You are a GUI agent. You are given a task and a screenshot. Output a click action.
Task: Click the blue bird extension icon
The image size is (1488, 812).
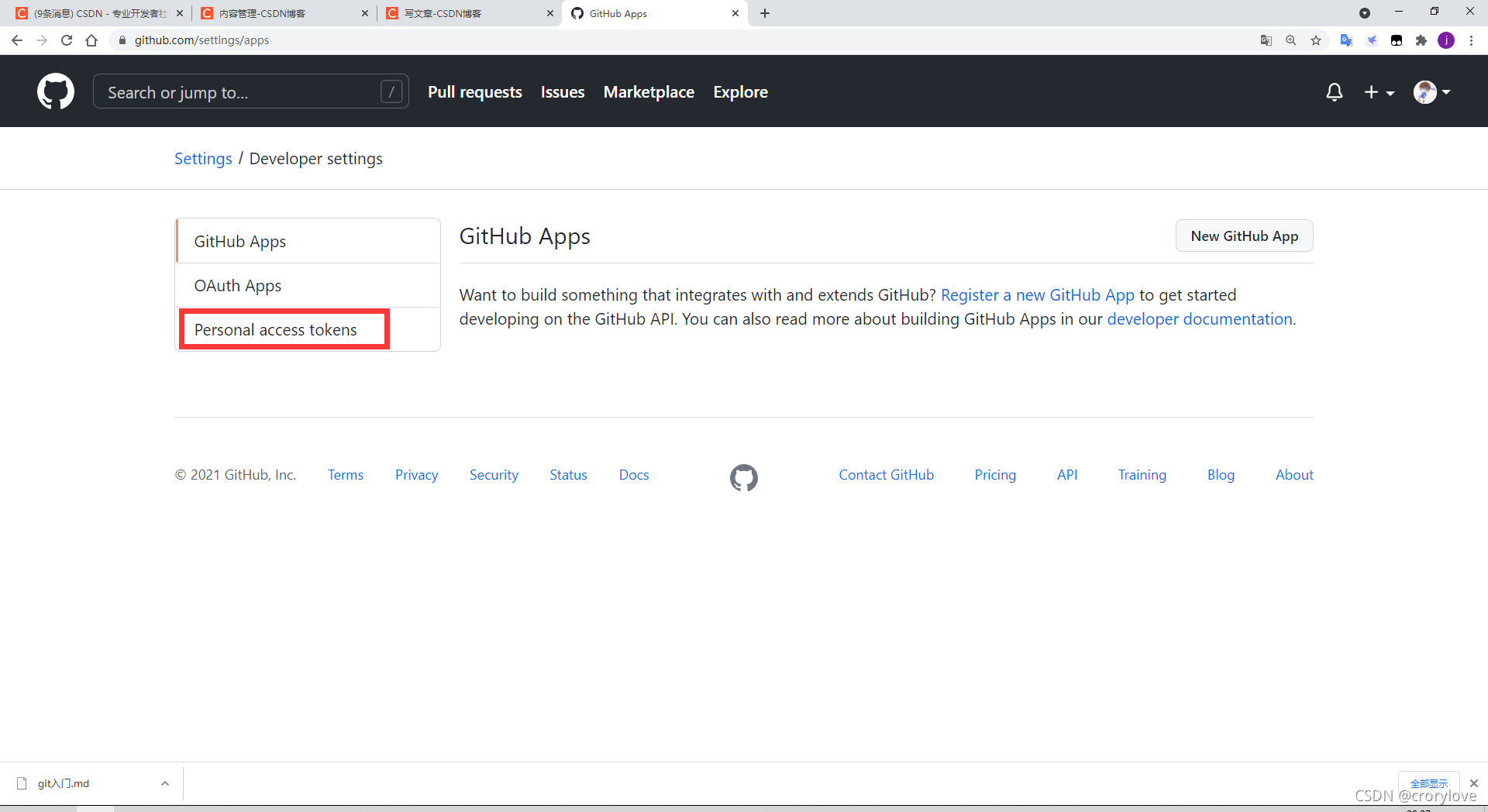pyautogui.click(x=1372, y=40)
